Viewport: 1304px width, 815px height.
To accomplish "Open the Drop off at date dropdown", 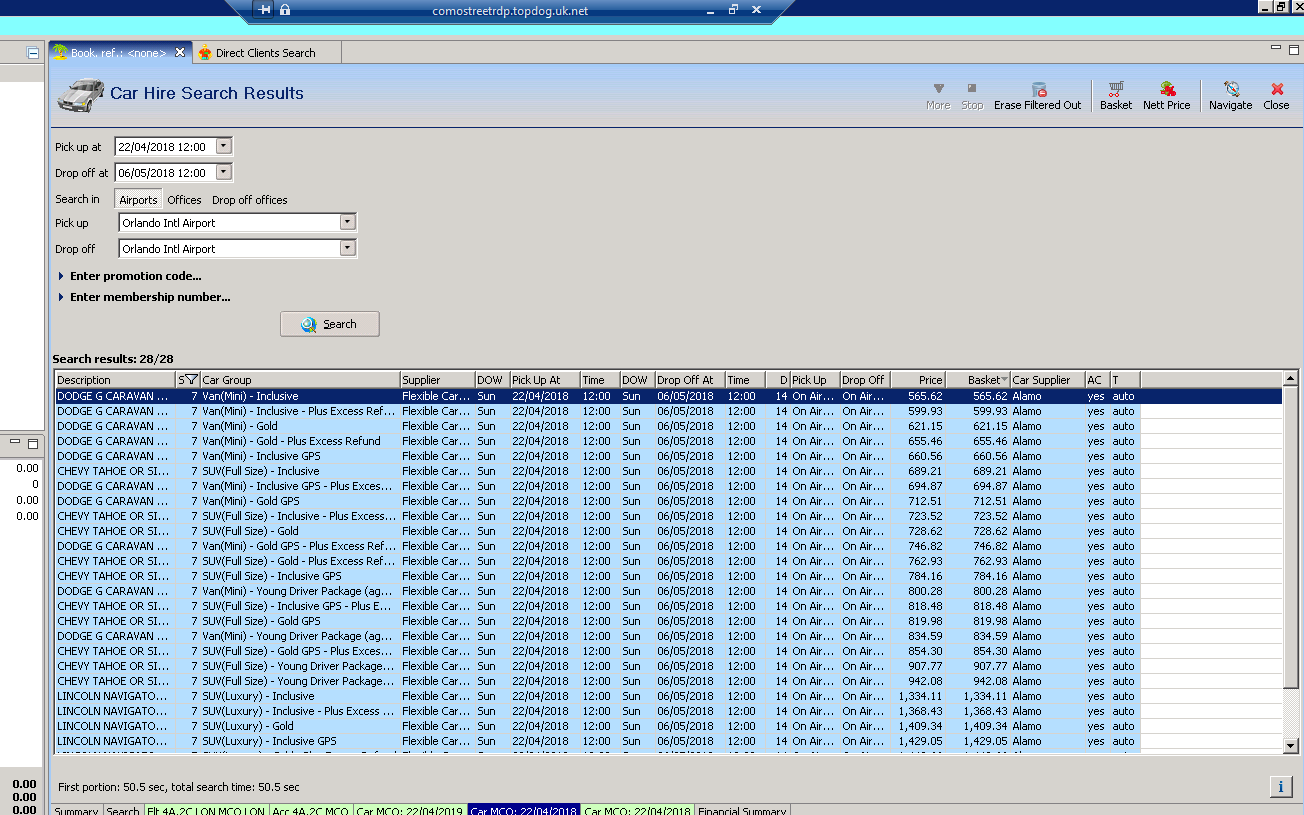I will (224, 172).
